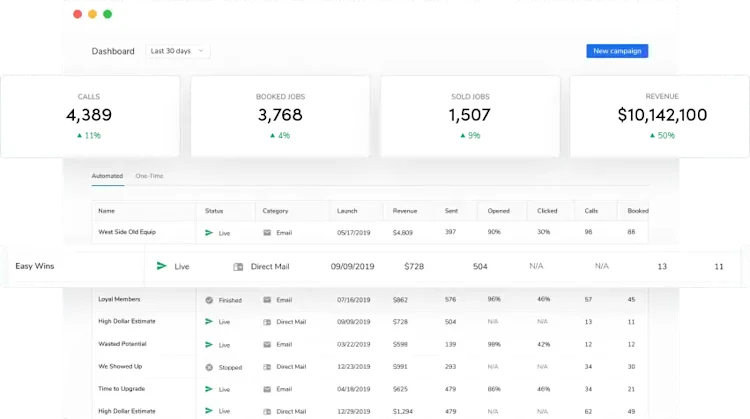750x419 pixels.
Task: Click the New campaign button
Action: click(617, 51)
